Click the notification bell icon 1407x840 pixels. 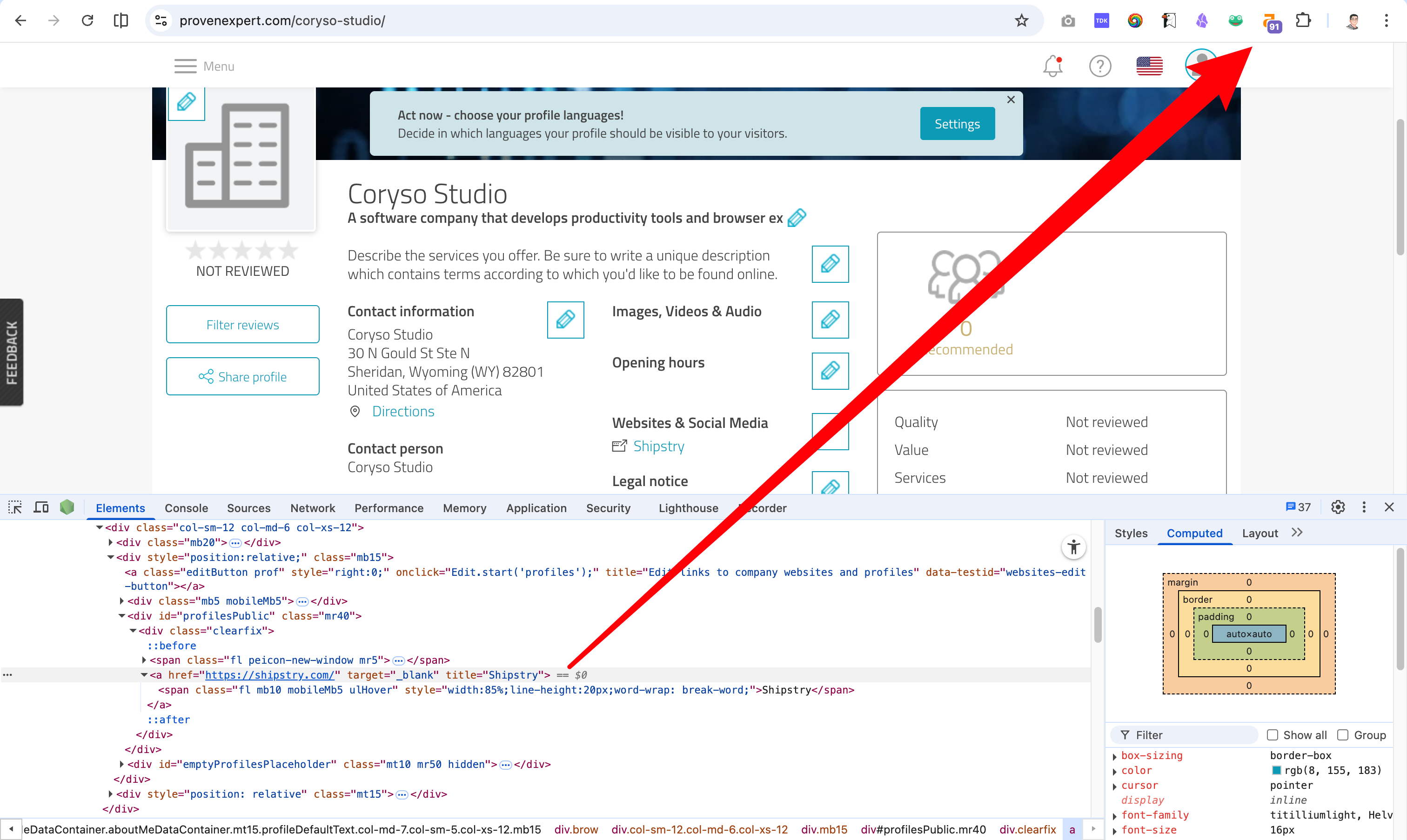point(1052,66)
